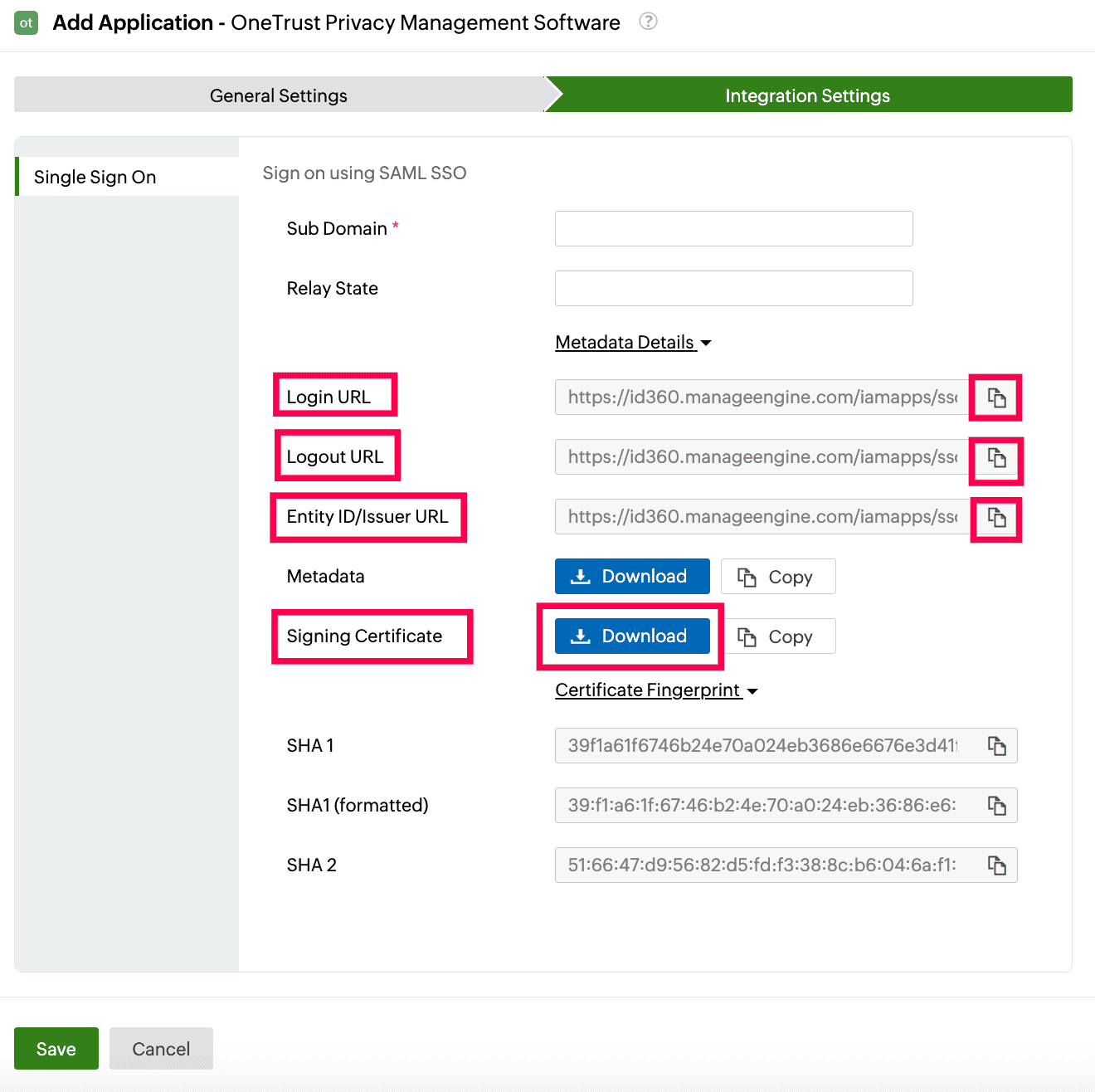The width and height of the screenshot is (1095, 1092).
Task: Click the 'Metadata' row label
Action: [x=326, y=576]
